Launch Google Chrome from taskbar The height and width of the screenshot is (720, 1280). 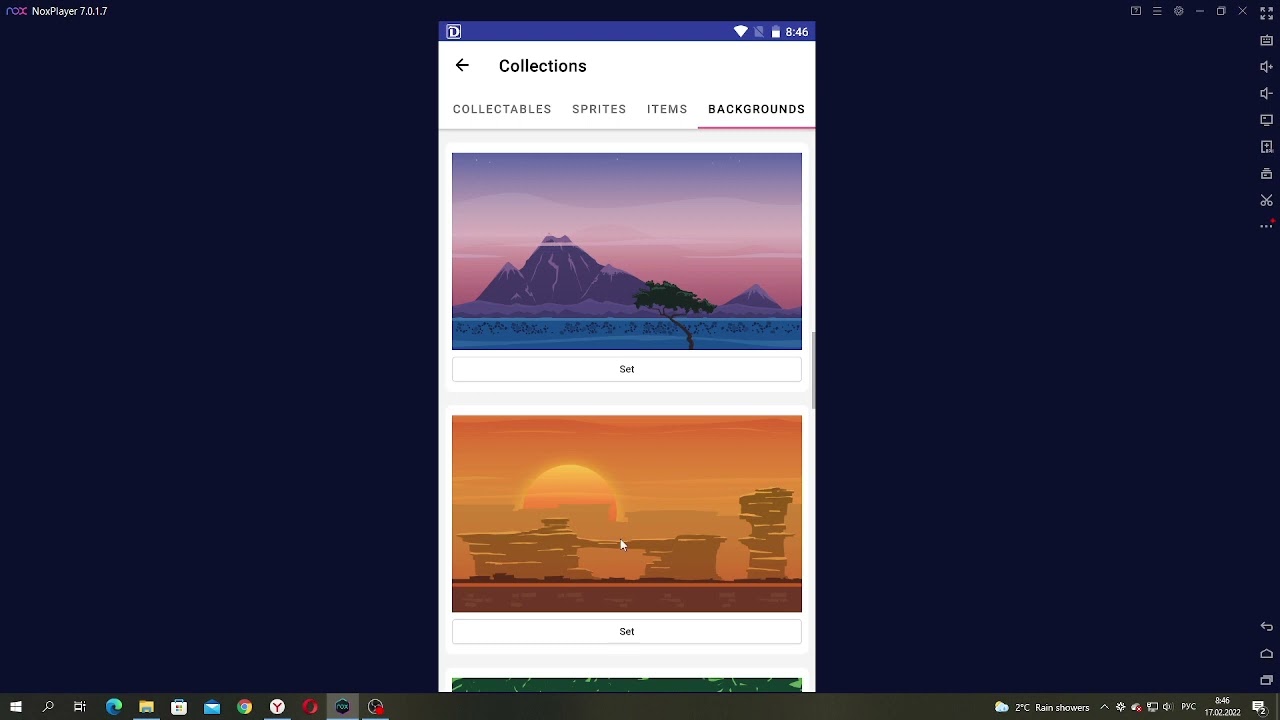coord(244,707)
